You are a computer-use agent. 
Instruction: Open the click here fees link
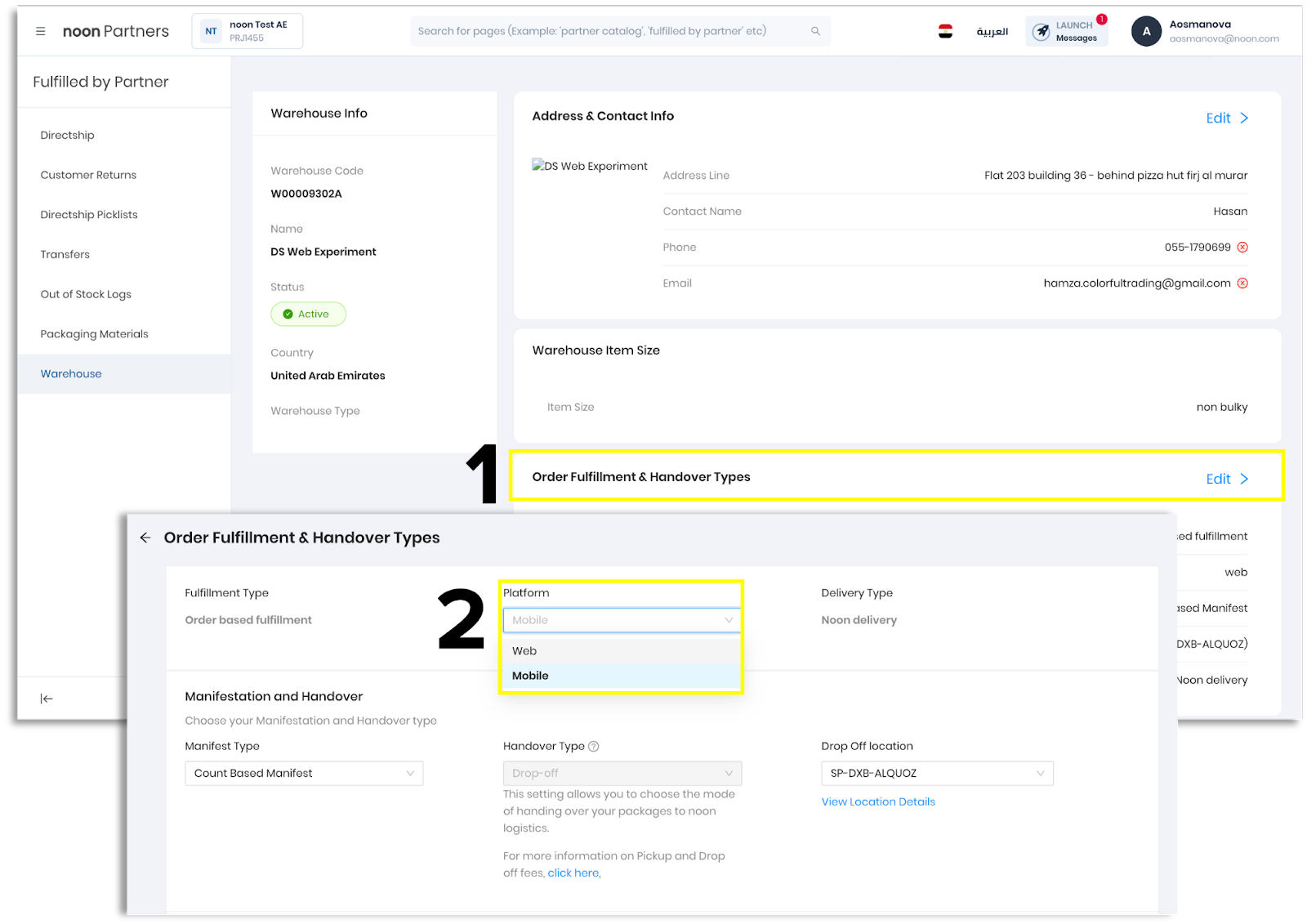574,873
